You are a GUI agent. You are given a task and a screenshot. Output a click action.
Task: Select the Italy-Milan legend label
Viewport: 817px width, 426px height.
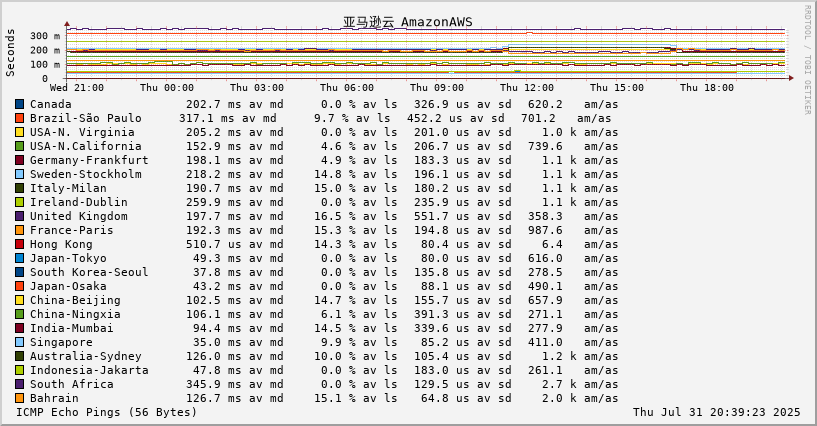tap(68, 188)
